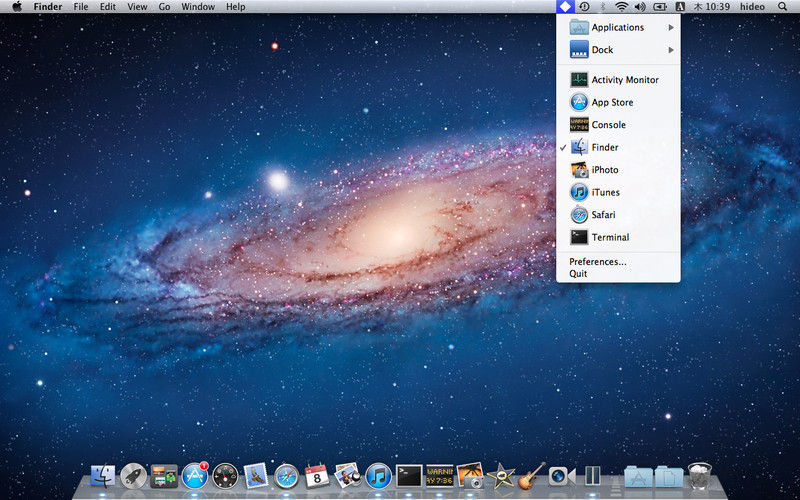800x500 pixels.
Task: Open the Trash in the Dock
Action: pyautogui.click(x=701, y=476)
